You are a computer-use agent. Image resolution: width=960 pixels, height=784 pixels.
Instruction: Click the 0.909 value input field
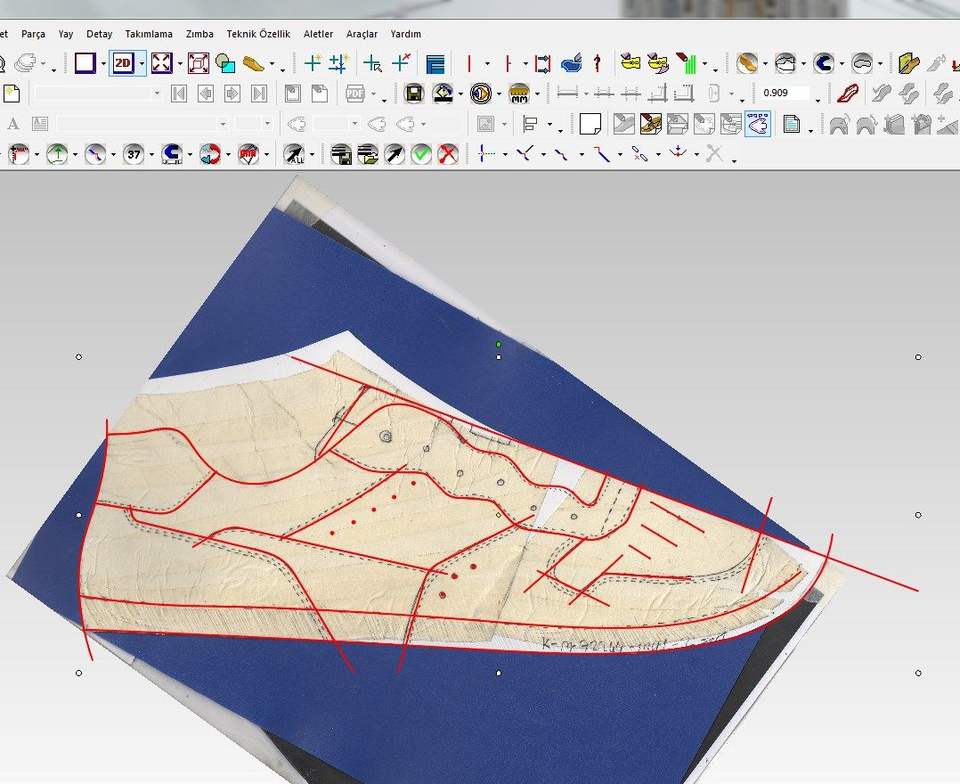[784, 93]
